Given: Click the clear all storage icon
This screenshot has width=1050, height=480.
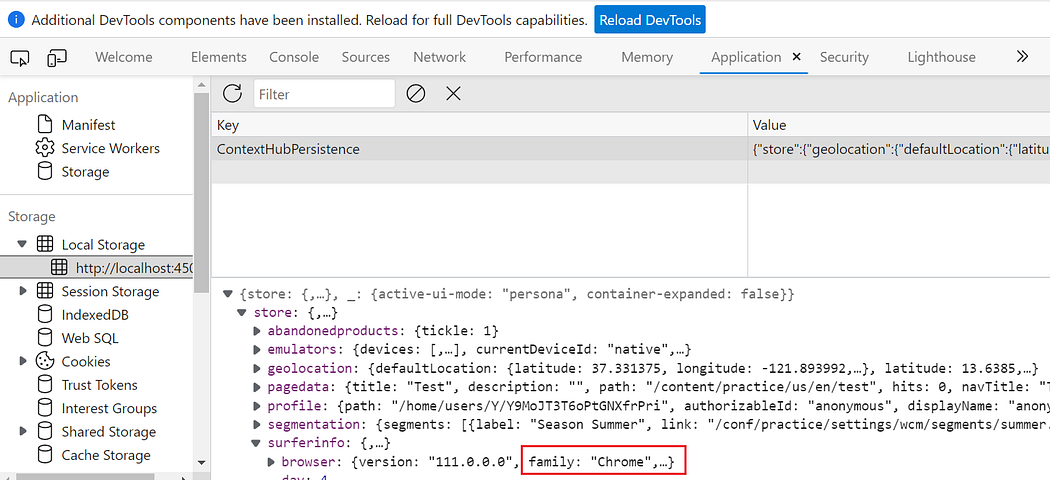Looking at the screenshot, I should (416, 94).
